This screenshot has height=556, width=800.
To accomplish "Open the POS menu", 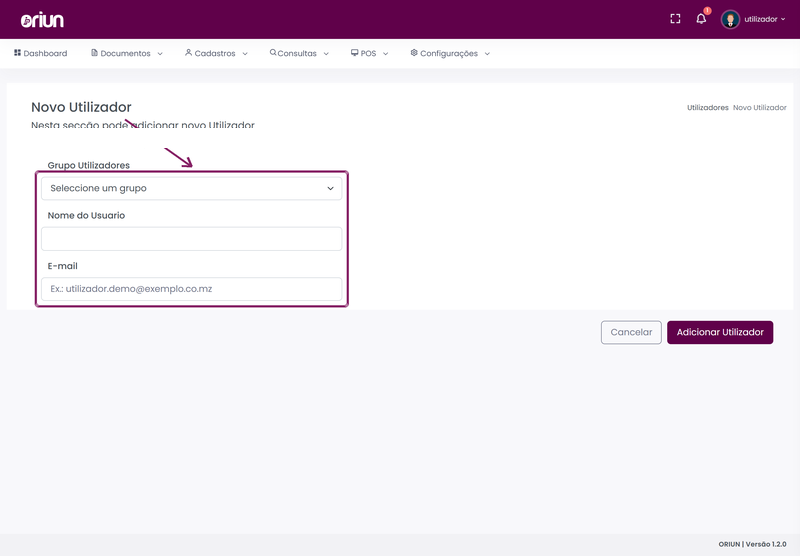I will pyautogui.click(x=369, y=53).
